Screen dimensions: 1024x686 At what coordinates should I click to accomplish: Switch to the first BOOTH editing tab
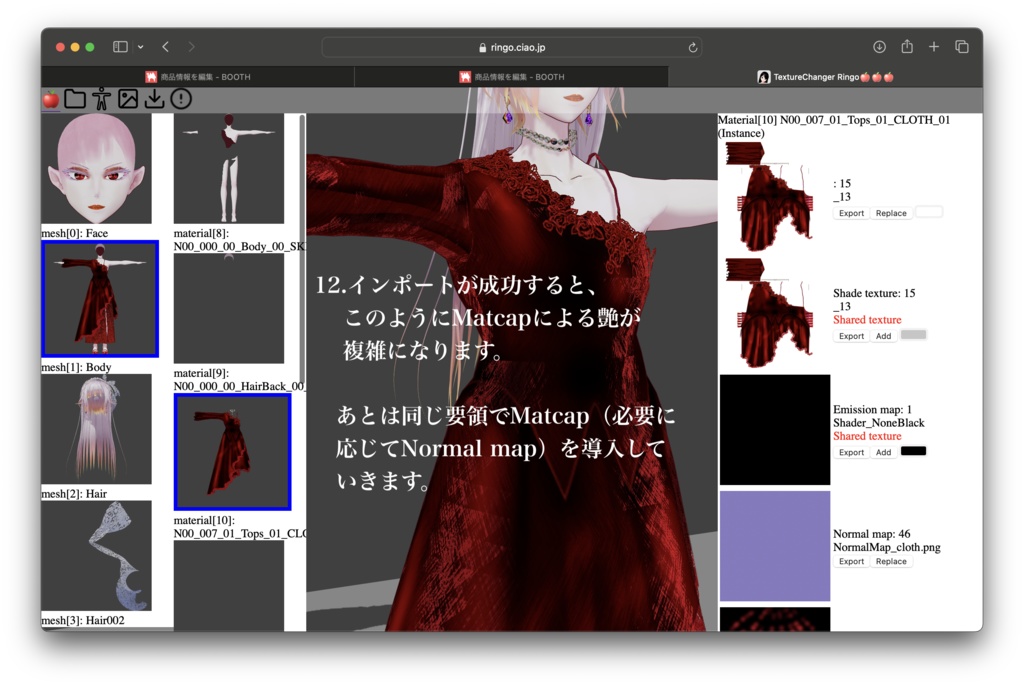point(198,75)
